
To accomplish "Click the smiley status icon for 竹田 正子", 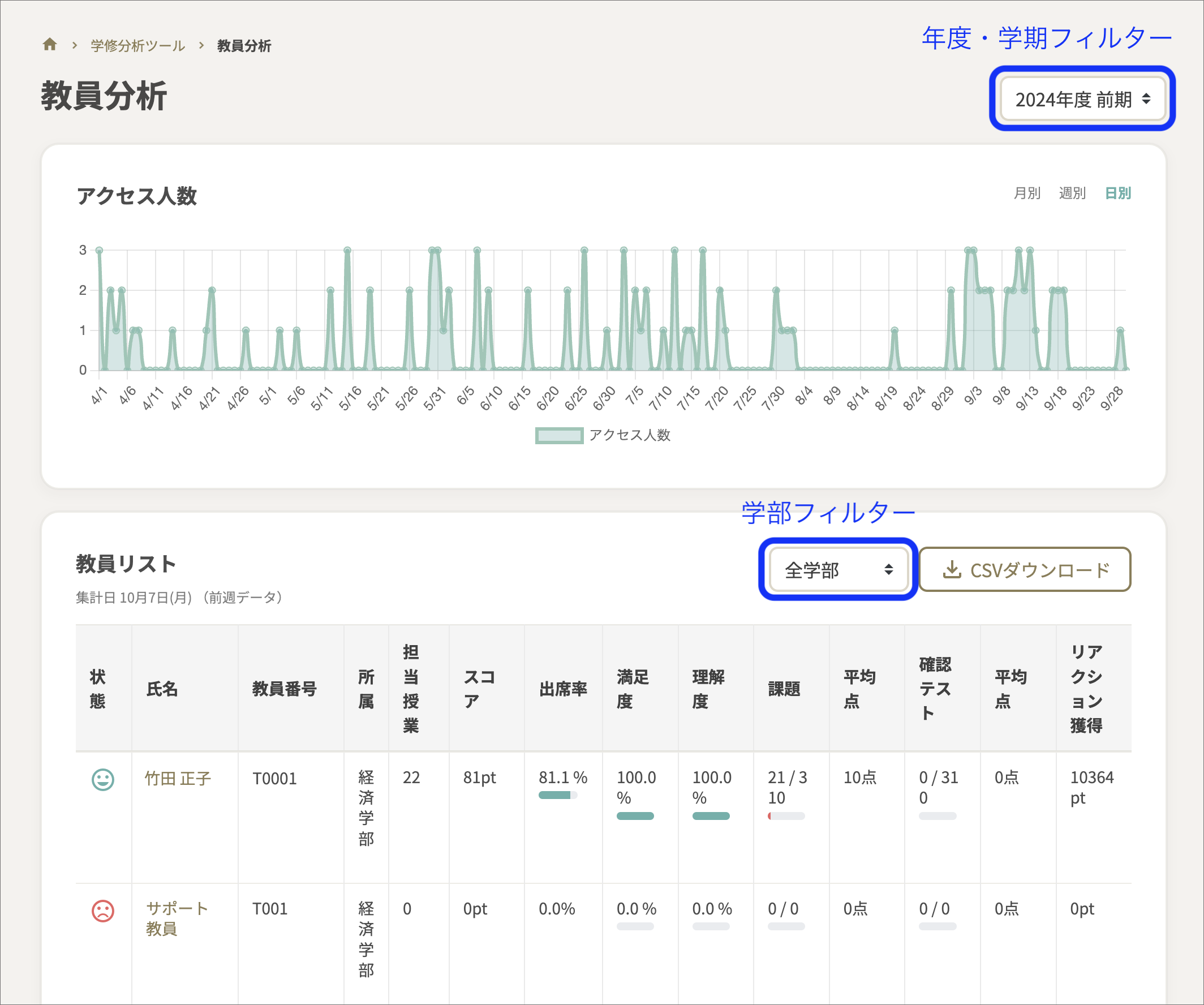I will click(x=103, y=780).
